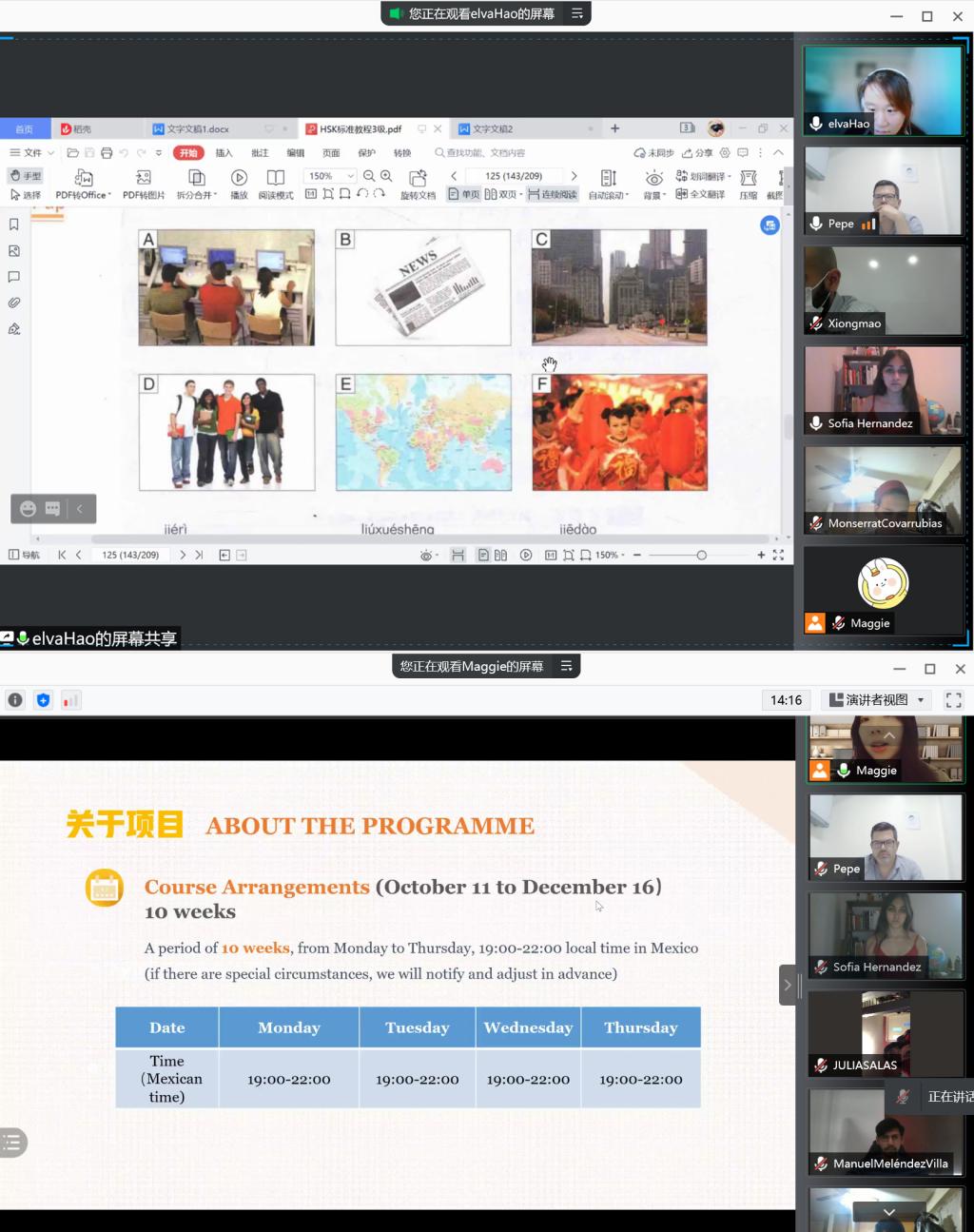This screenshot has width=974, height=1232.
Task: Toggle actual-size 1:1 view in top toolbar
Action: click(x=311, y=194)
